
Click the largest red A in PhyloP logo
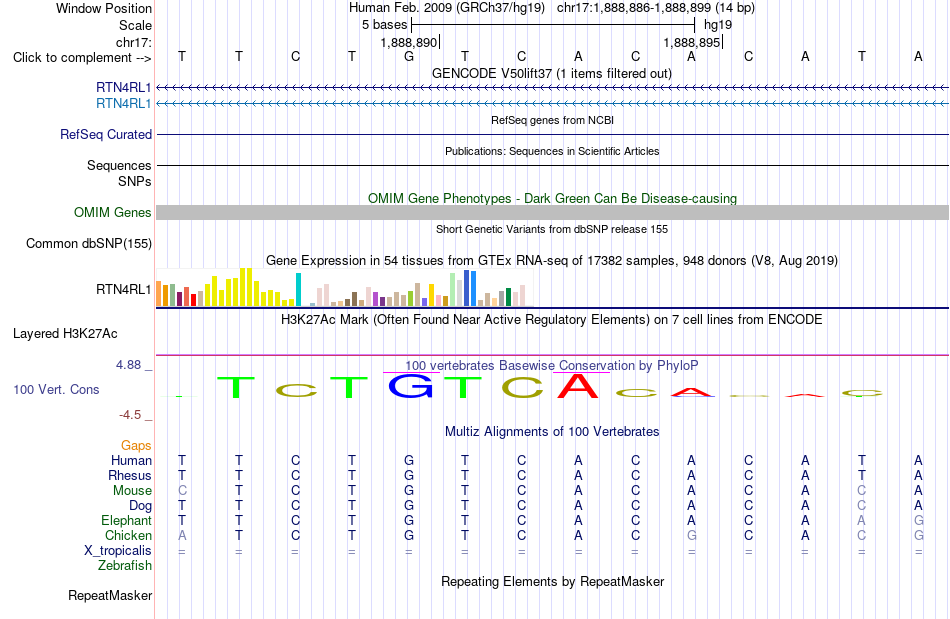coord(578,386)
